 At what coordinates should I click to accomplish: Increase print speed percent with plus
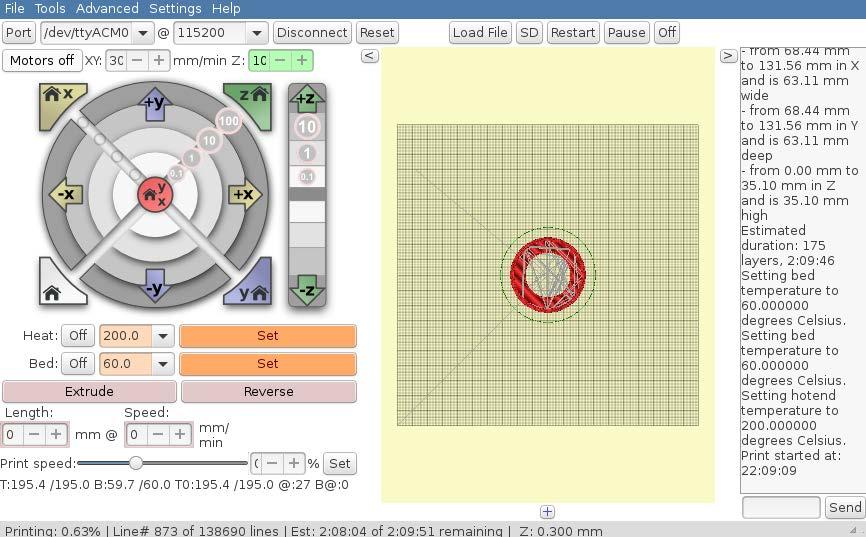tap(294, 464)
